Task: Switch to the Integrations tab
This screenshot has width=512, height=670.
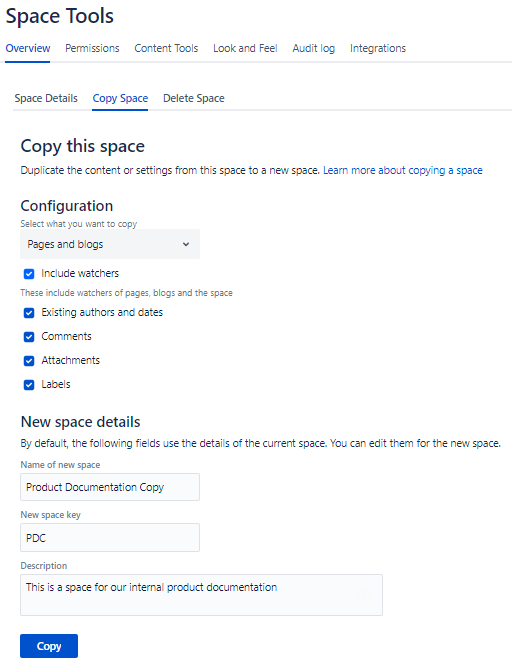Action: (x=378, y=48)
